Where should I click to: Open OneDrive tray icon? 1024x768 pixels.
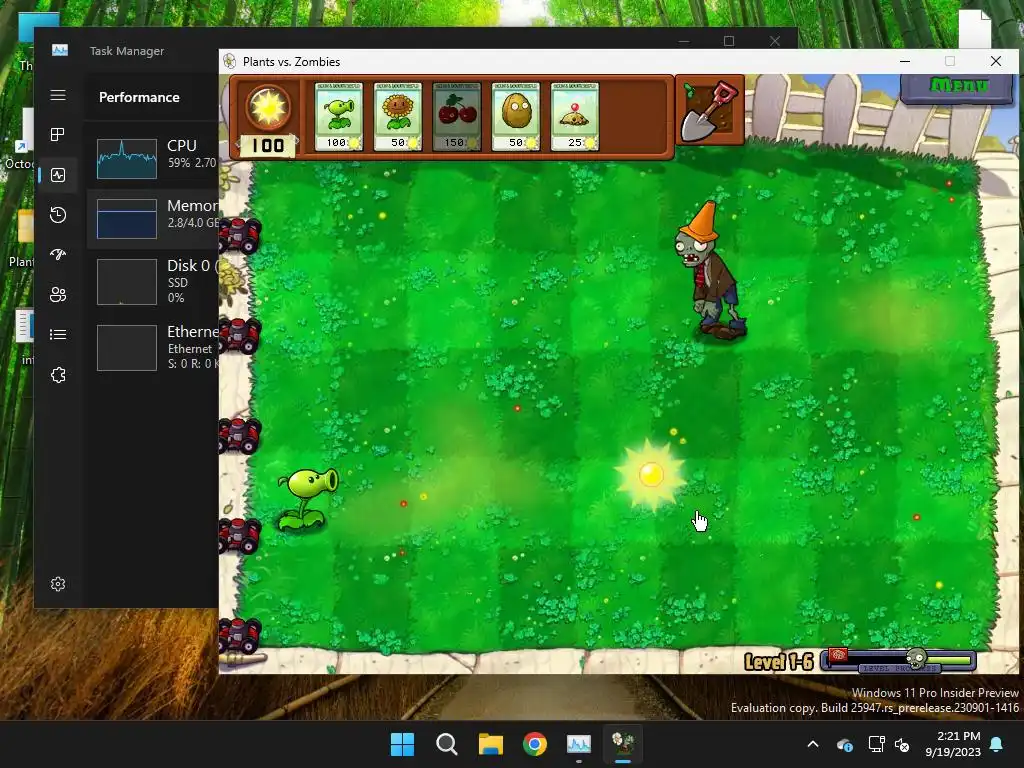[844, 744]
